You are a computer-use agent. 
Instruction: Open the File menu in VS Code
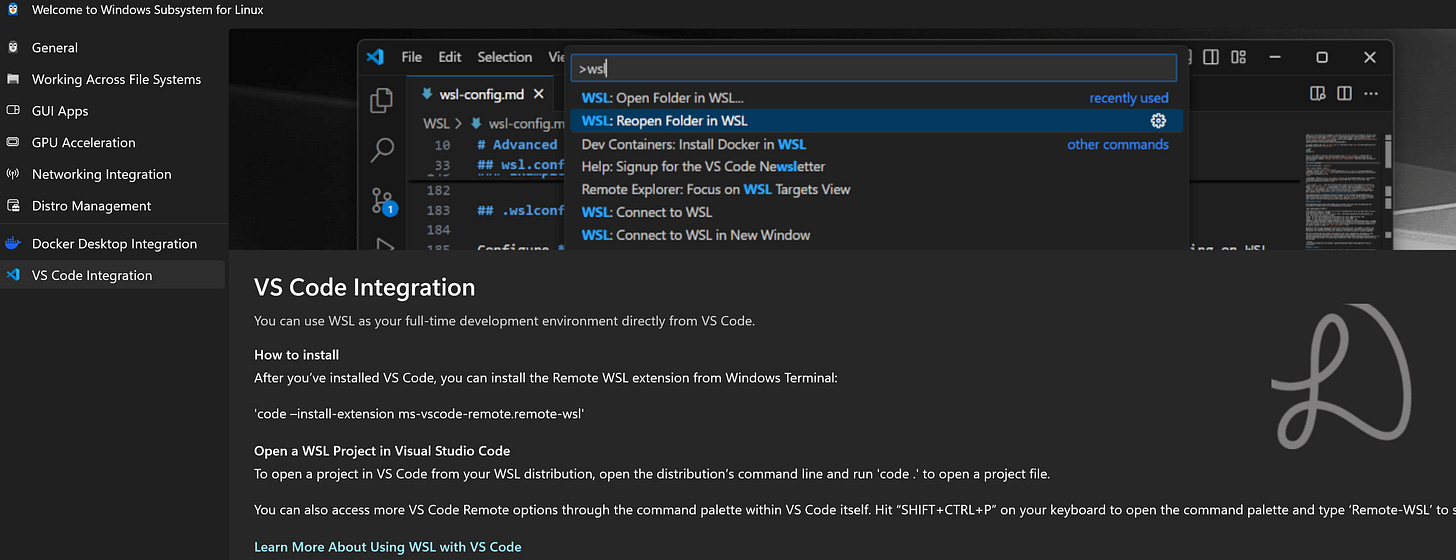[x=412, y=57]
